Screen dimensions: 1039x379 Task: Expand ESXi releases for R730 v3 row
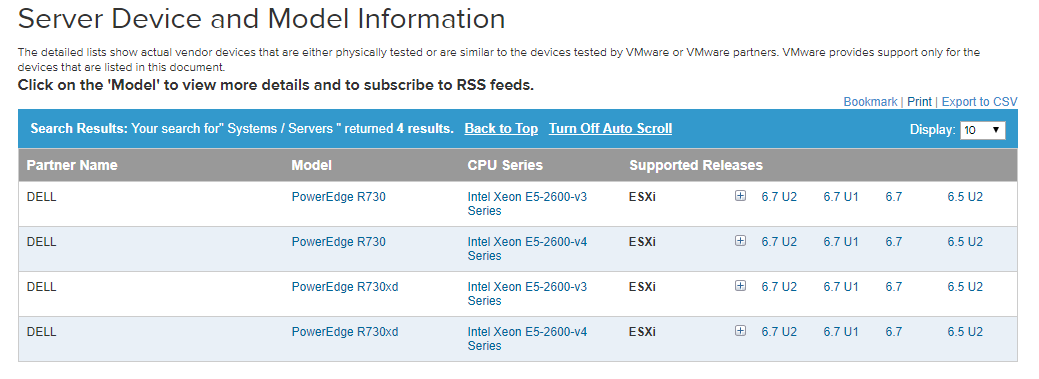(740, 196)
